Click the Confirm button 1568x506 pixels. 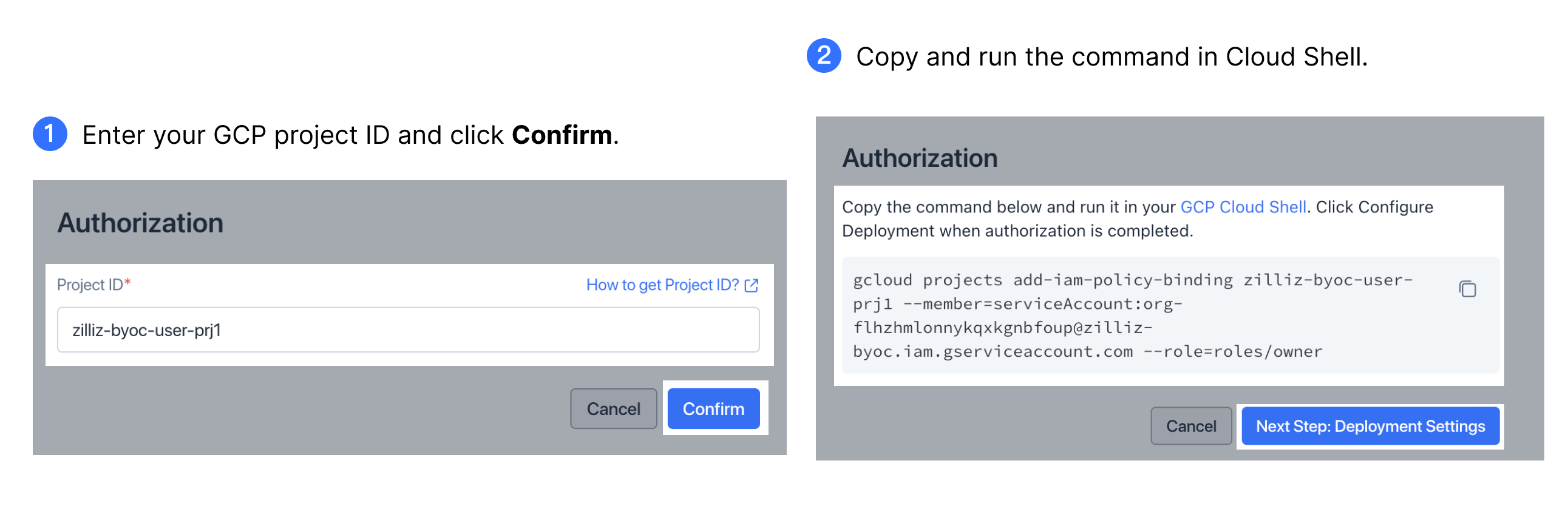click(713, 409)
